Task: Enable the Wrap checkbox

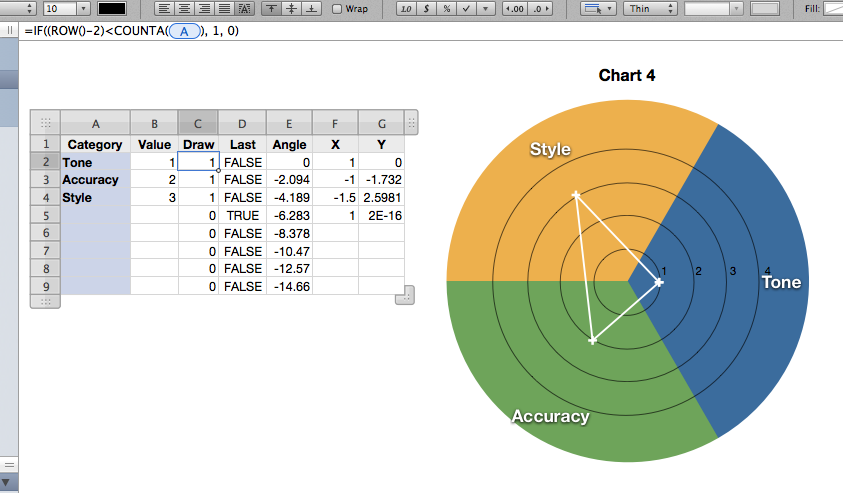Action: [x=337, y=8]
